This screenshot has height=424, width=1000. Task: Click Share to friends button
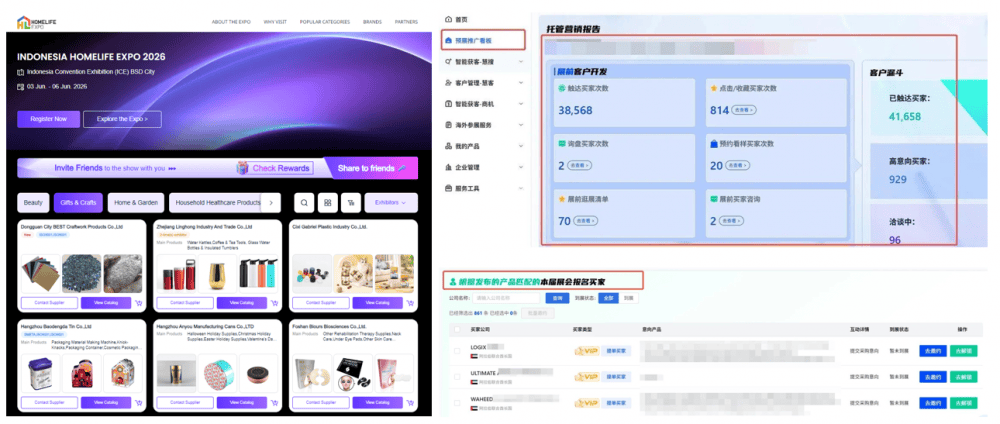[372, 168]
